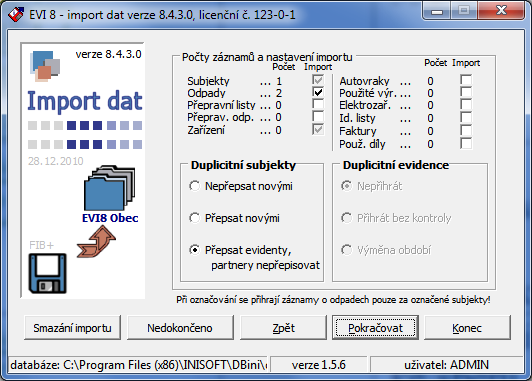Click the orange curved arrow icon
This screenshot has width=532, height=381.
(96, 242)
